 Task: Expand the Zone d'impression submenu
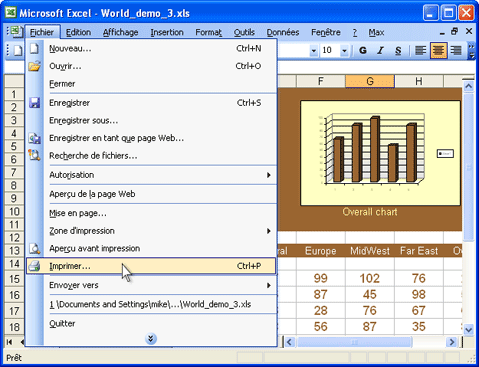point(269,231)
